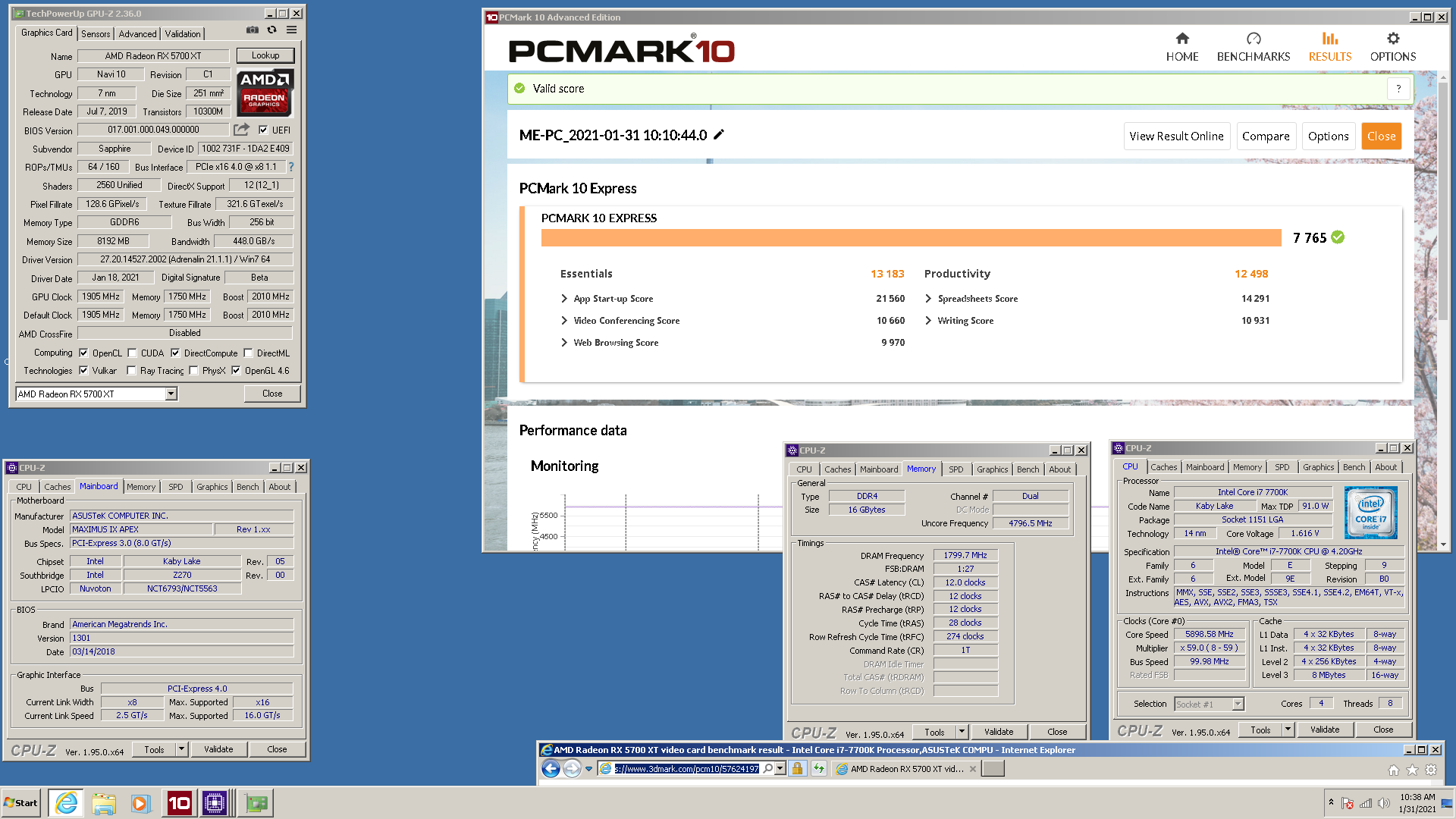Toggle the Vulkan checkbox
This screenshot has width=1456, height=819.
(83, 371)
